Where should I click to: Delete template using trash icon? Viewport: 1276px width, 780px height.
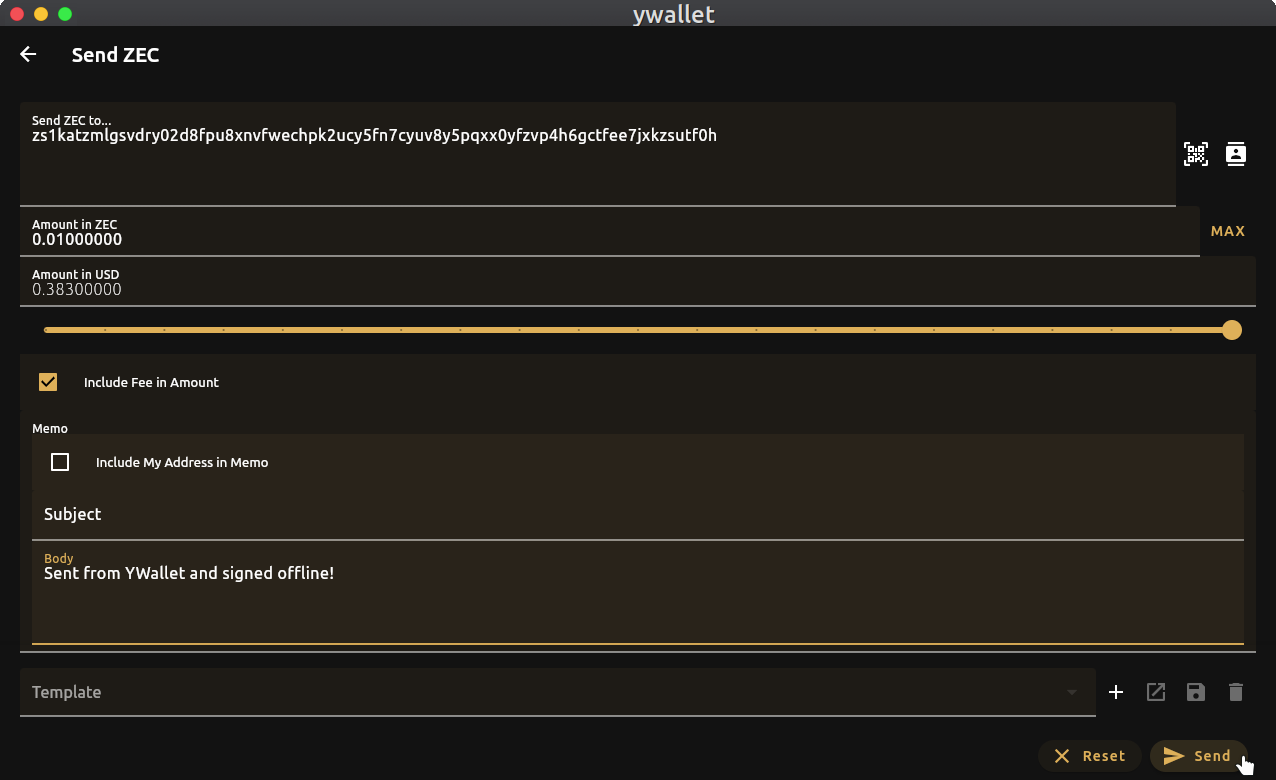[1236, 692]
